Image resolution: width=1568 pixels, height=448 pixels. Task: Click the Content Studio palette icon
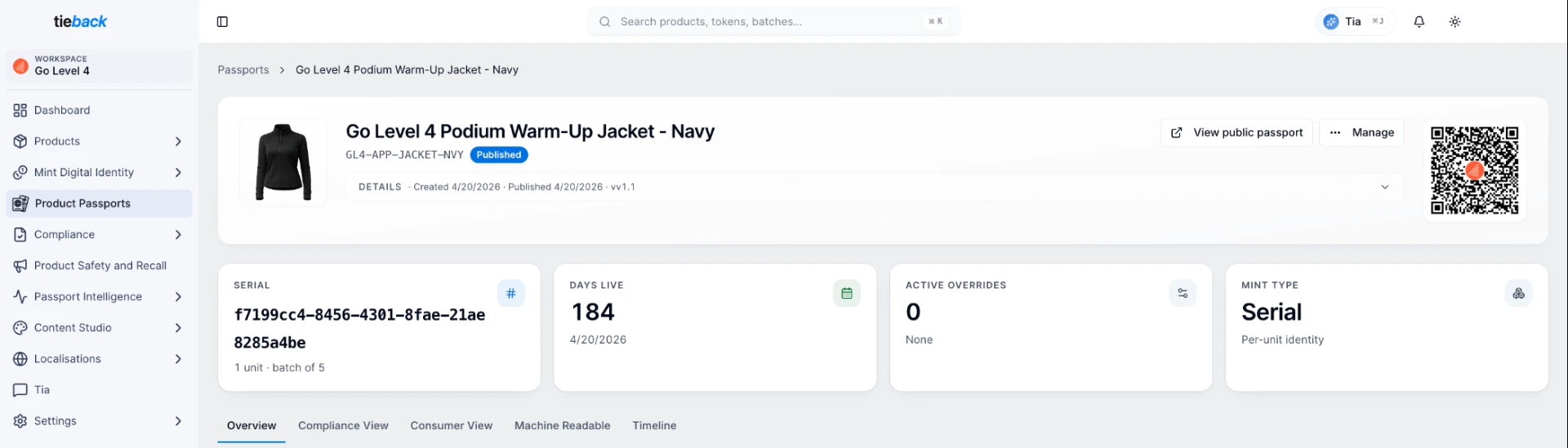point(20,327)
